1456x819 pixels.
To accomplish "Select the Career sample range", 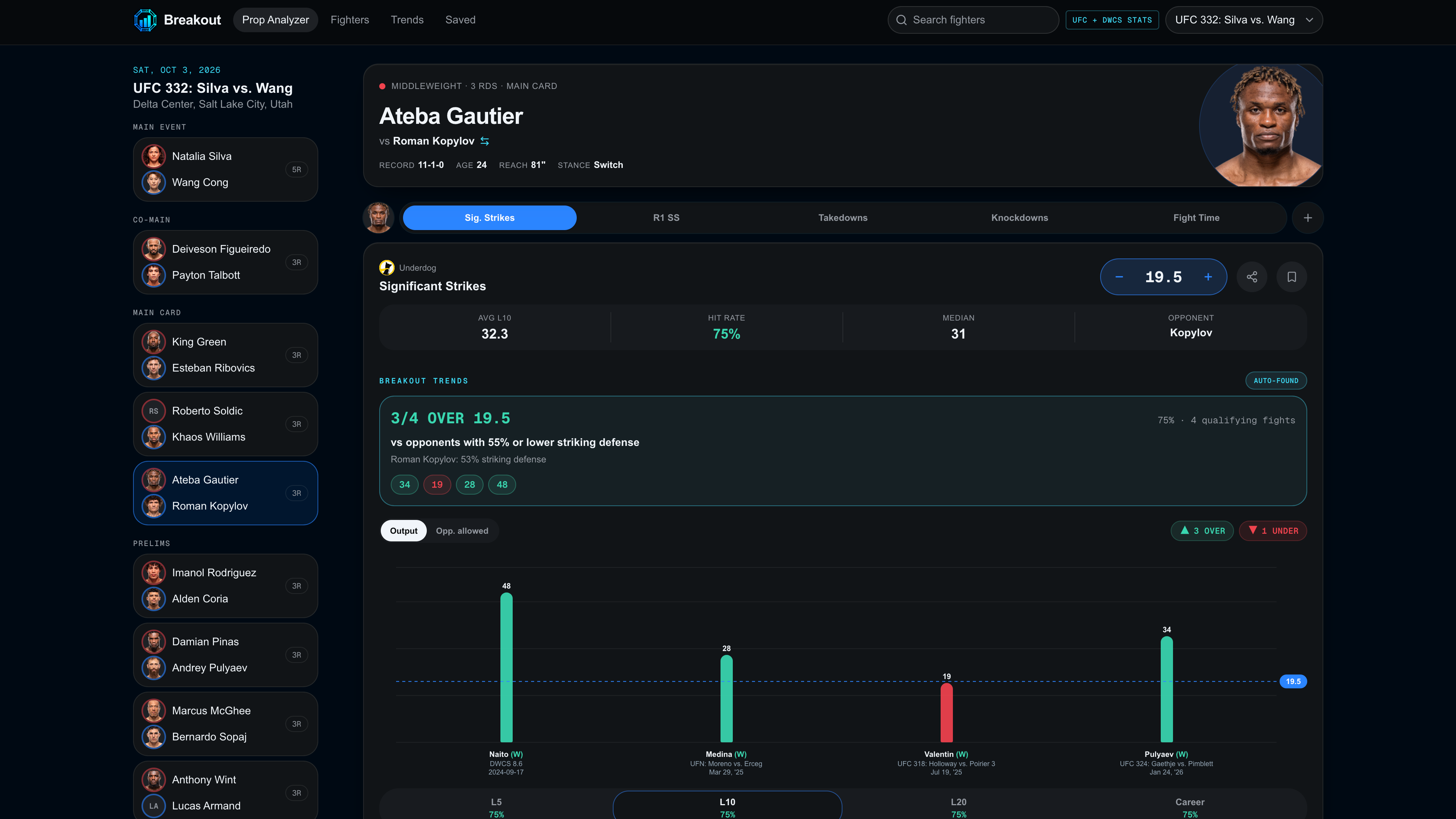I will [1190, 806].
